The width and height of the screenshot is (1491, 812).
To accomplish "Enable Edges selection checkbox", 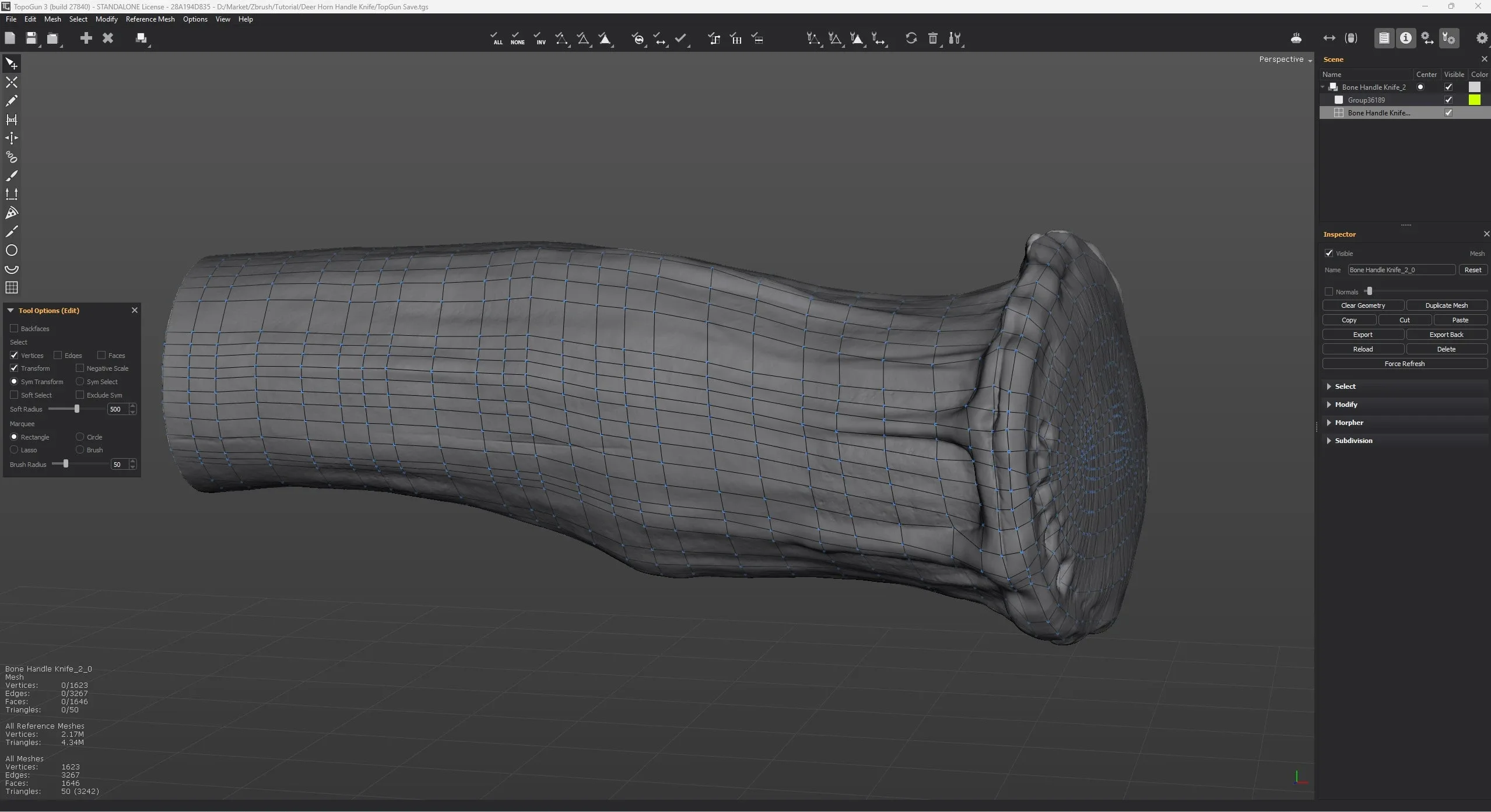I will pyautogui.click(x=58, y=355).
